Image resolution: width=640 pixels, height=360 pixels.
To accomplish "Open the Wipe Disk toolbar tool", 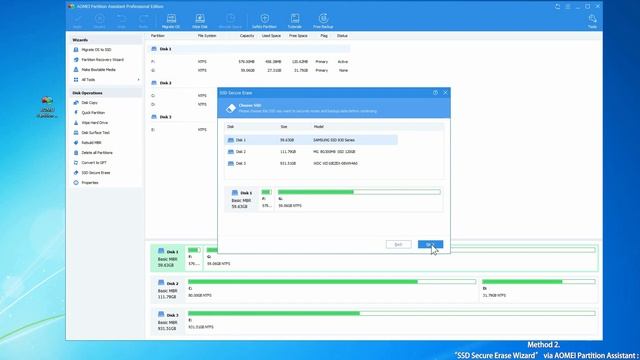I will (x=200, y=21).
